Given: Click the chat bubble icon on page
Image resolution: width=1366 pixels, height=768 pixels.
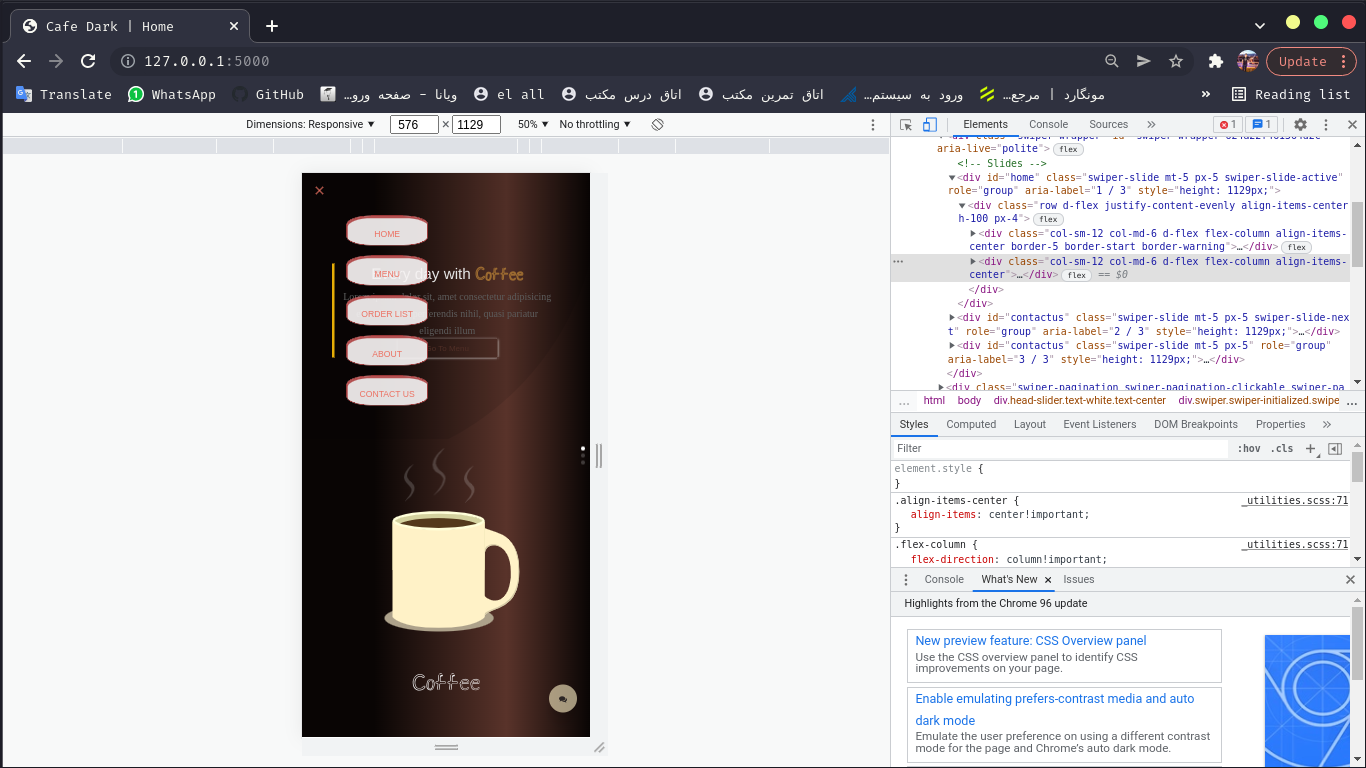Looking at the screenshot, I should (x=563, y=699).
